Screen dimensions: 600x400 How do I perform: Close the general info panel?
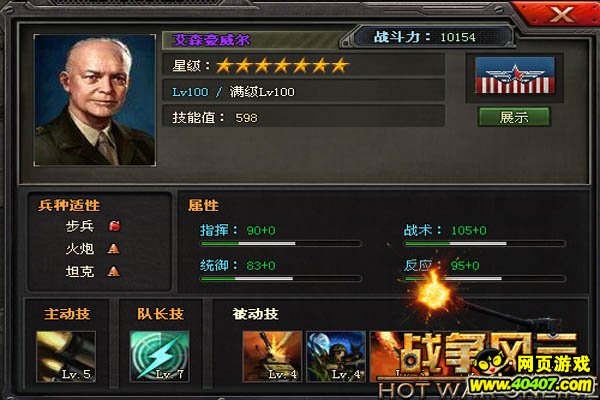click(560, 15)
